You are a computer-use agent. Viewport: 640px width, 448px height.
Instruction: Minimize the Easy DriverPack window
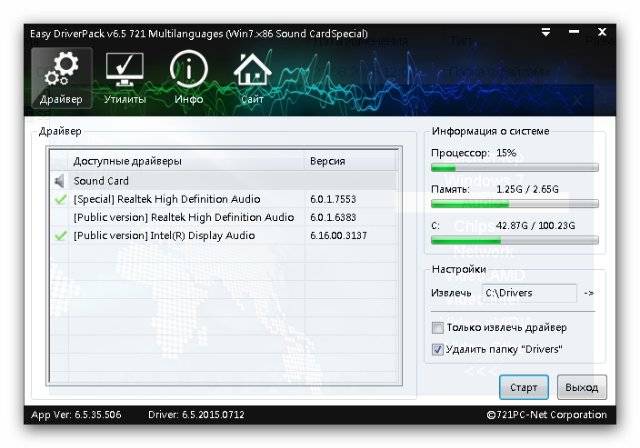click(574, 32)
